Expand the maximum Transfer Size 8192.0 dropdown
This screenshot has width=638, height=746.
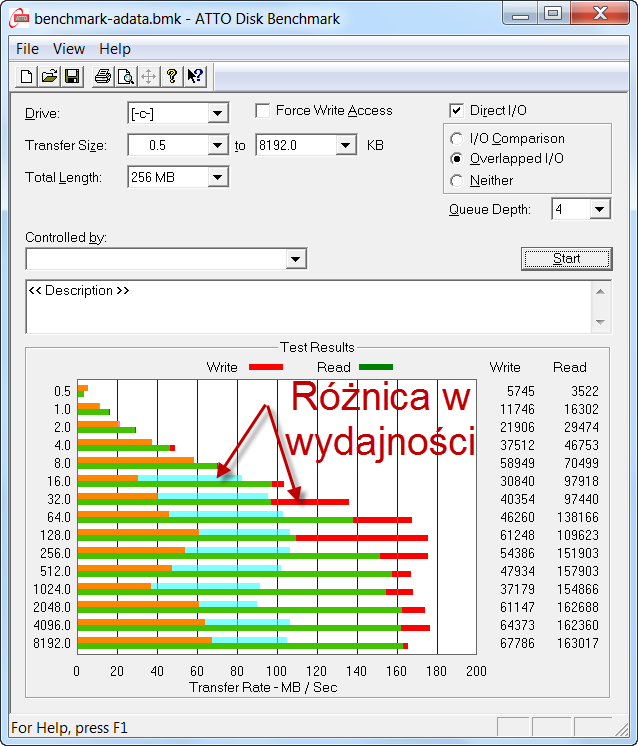(345, 145)
